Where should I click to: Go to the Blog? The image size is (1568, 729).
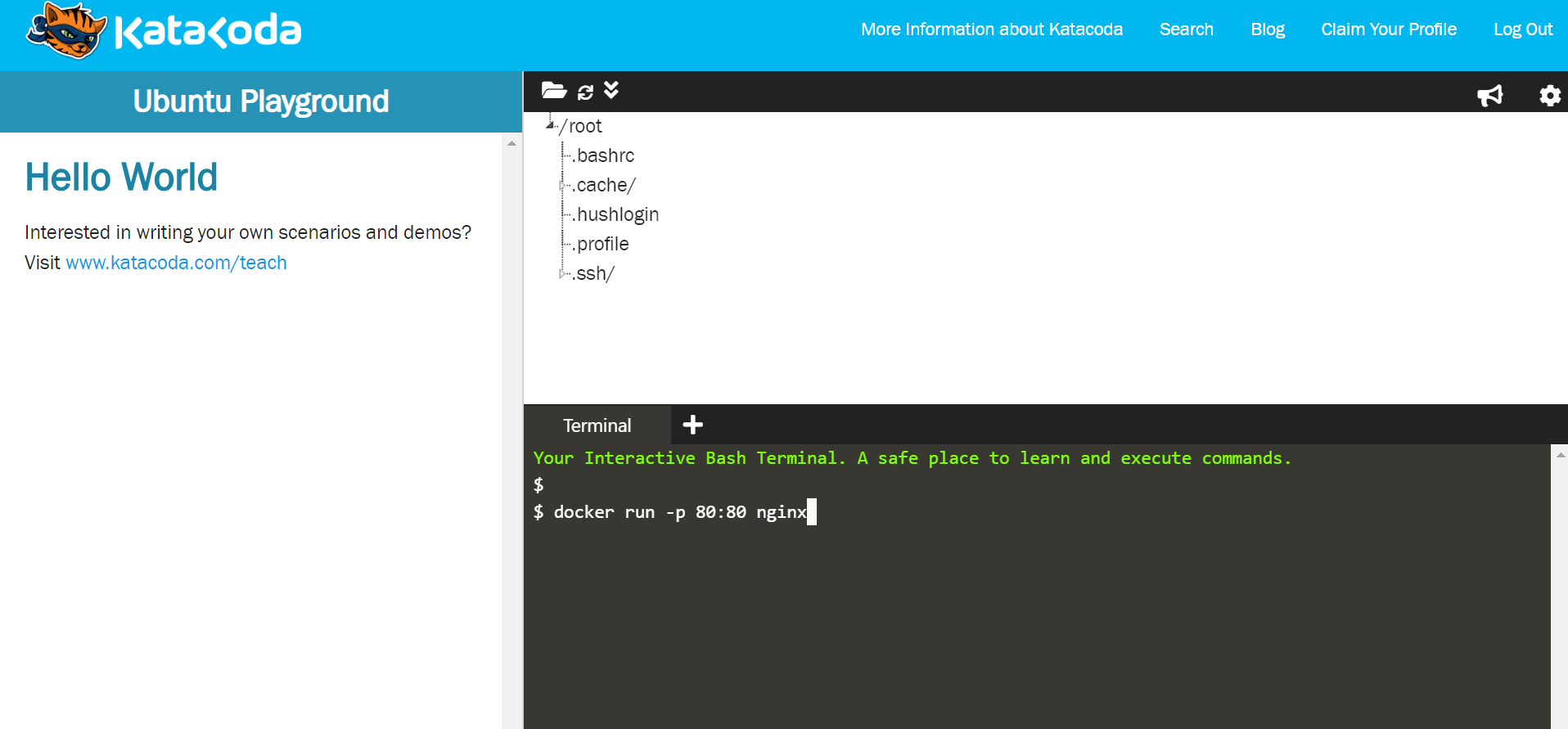pyautogui.click(x=1268, y=29)
